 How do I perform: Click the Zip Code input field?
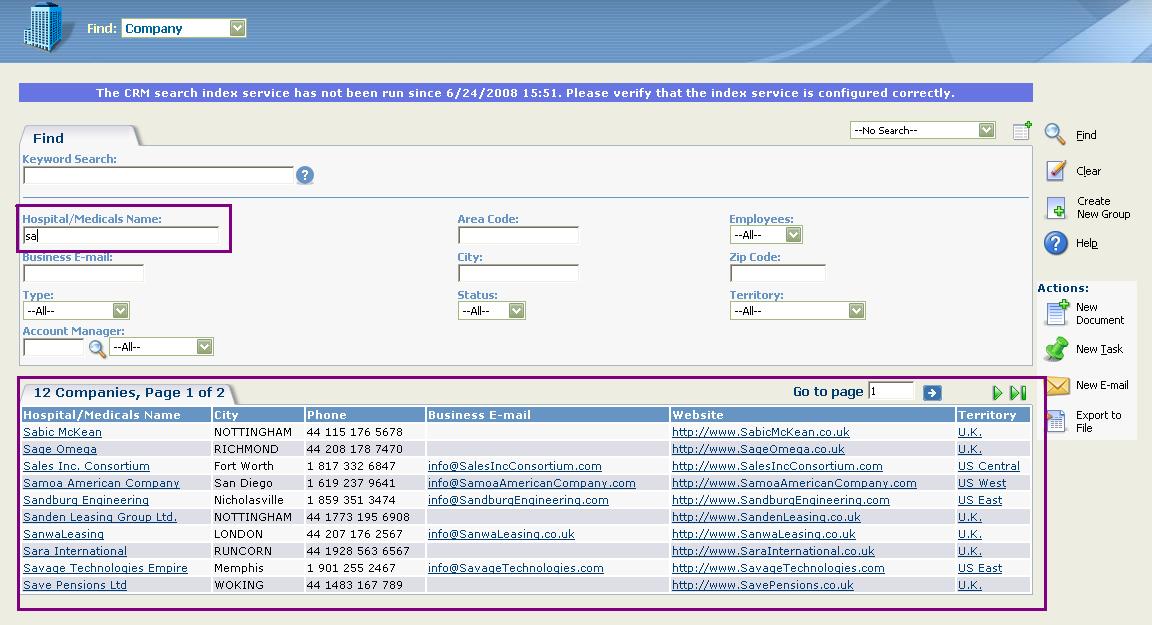tap(777, 273)
